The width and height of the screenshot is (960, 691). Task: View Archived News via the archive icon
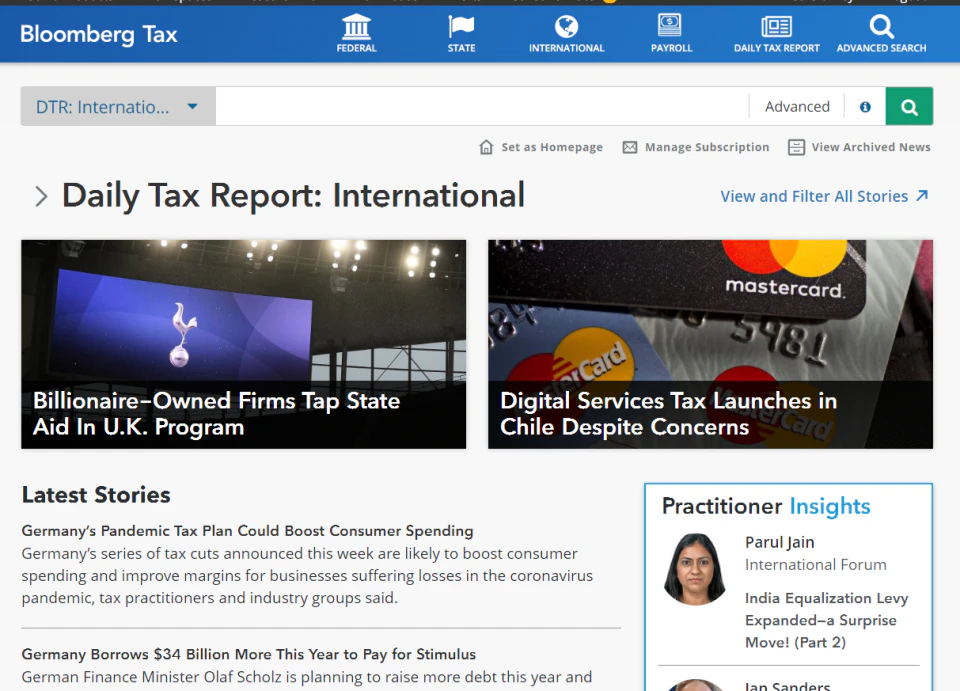pyautogui.click(x=797, y=147)
